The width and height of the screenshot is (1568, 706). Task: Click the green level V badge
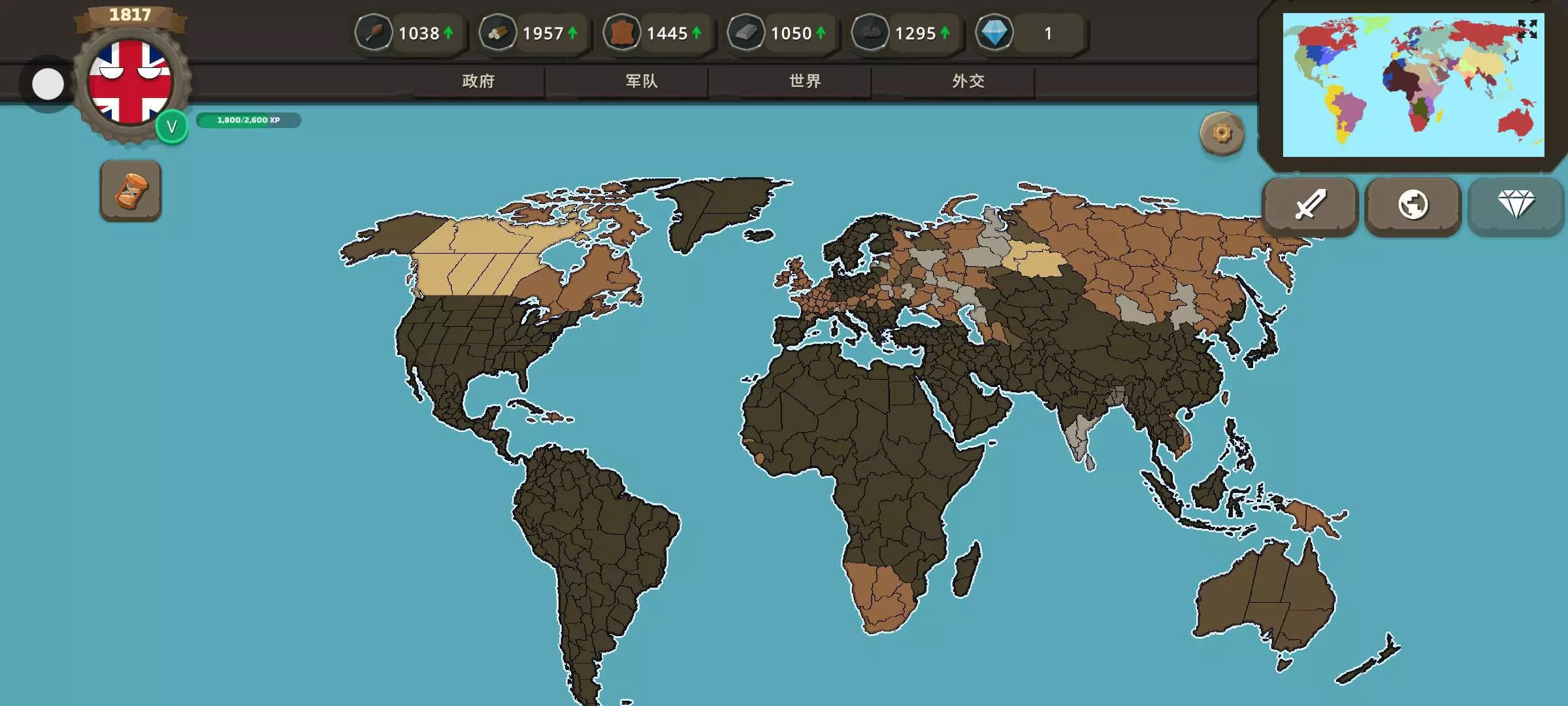(x=172, y=127)
